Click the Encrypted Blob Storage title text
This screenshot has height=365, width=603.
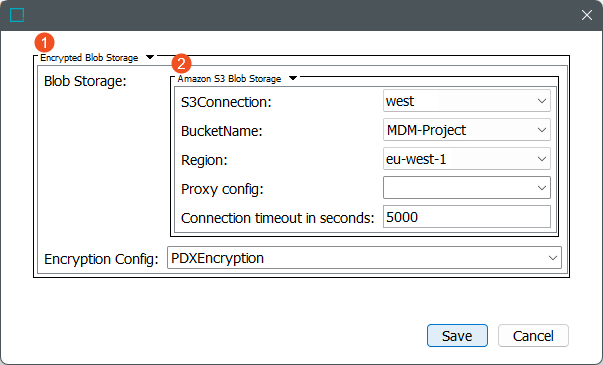coord(89,58)
